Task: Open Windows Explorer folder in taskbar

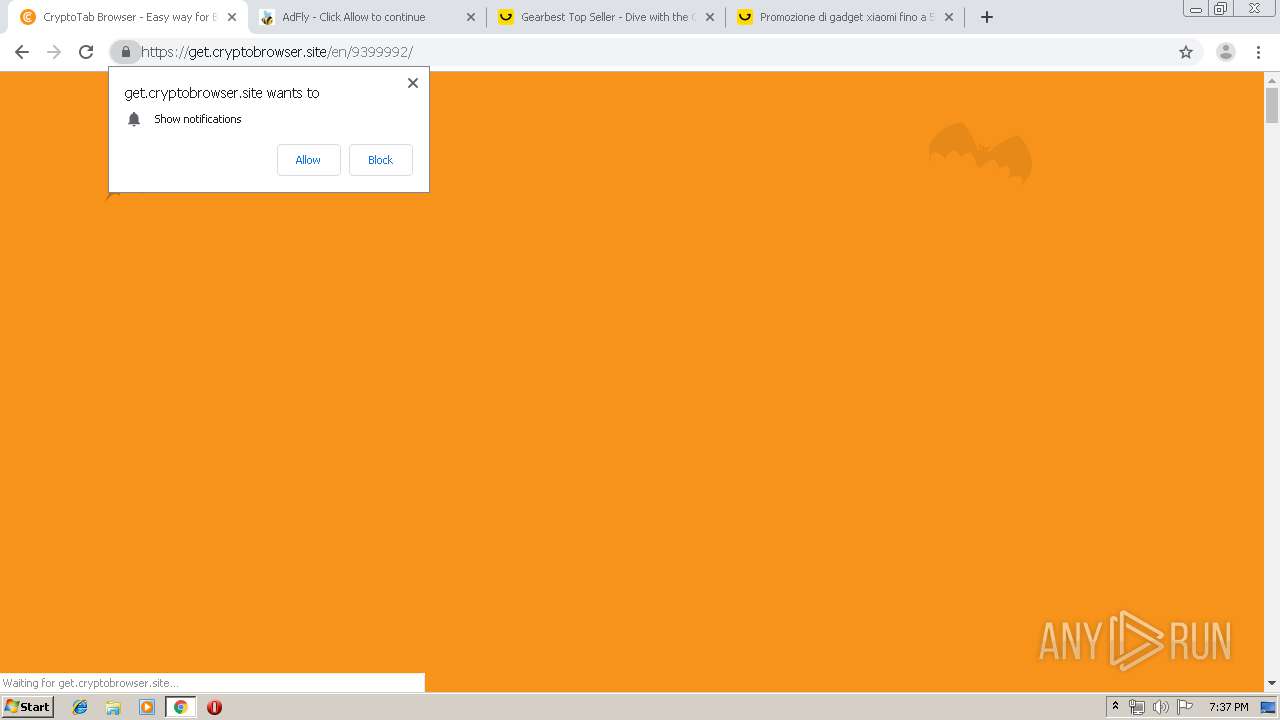Action: tap(113, 707)
